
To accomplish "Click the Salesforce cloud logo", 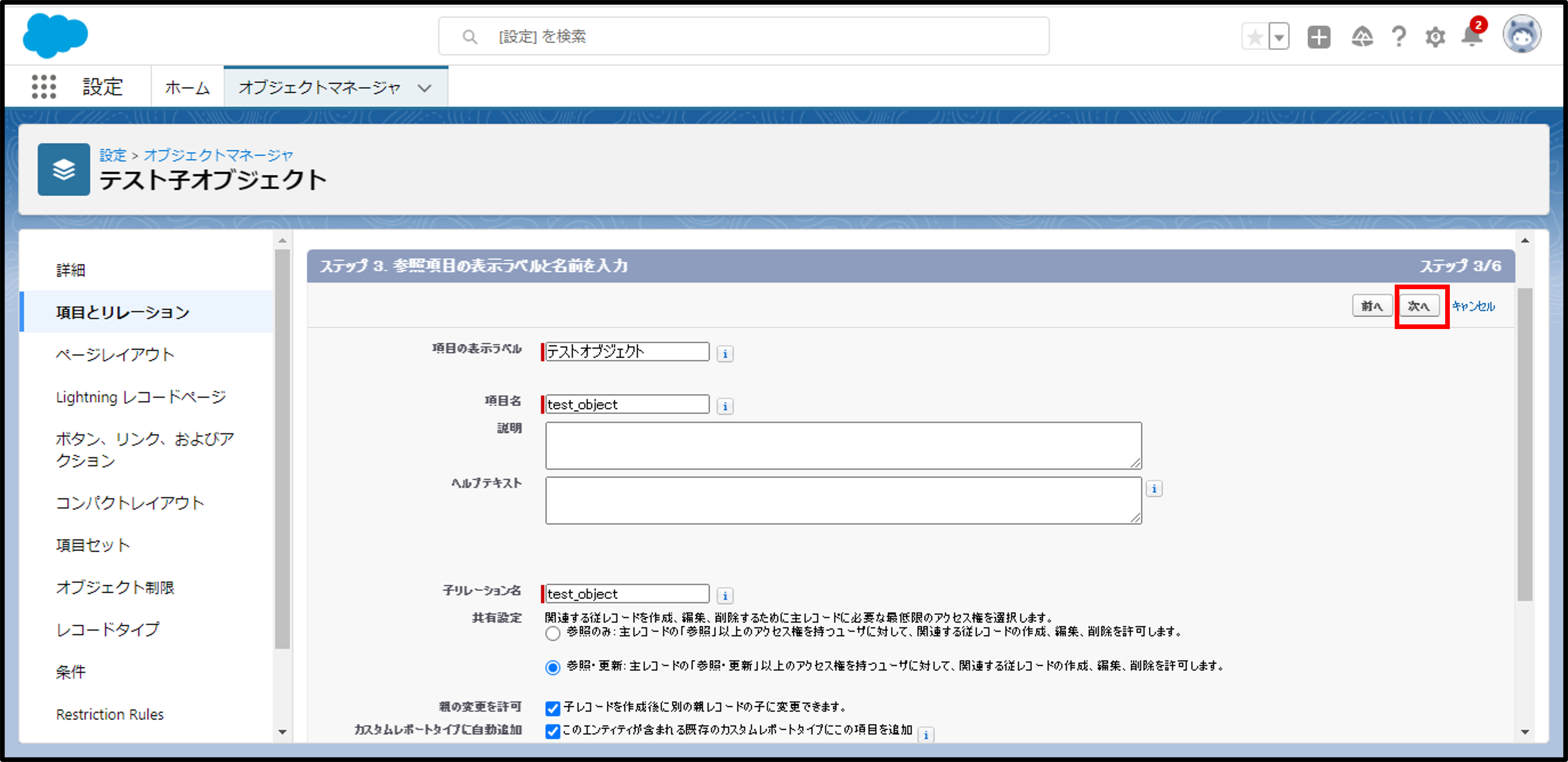I will click(x=55, y=35).
